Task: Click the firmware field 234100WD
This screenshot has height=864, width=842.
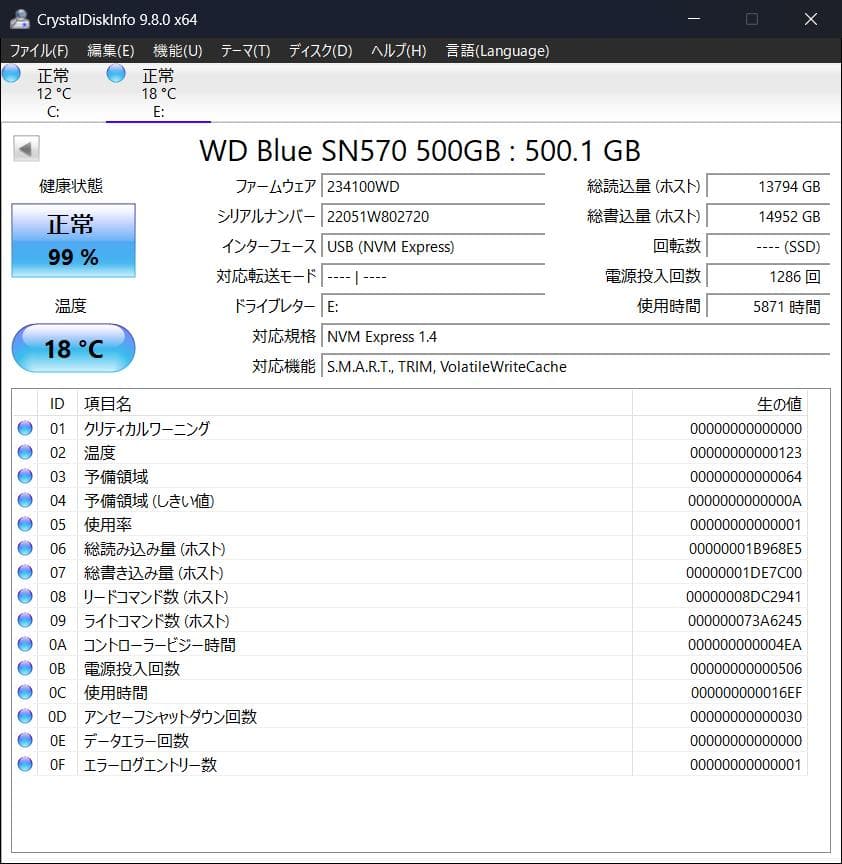Action: pos(433,187)
